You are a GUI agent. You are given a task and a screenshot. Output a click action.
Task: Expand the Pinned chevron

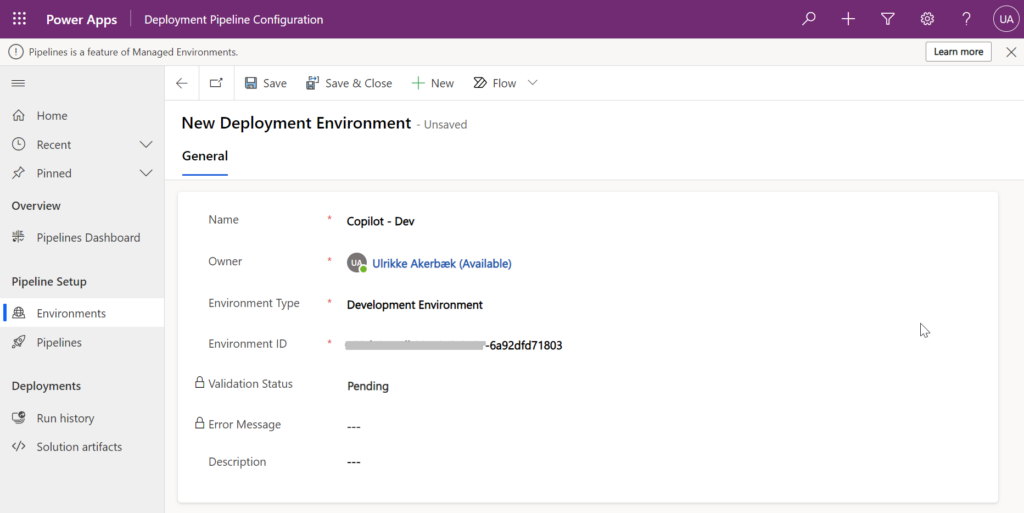pyautogui.click(x=146, y=173)
